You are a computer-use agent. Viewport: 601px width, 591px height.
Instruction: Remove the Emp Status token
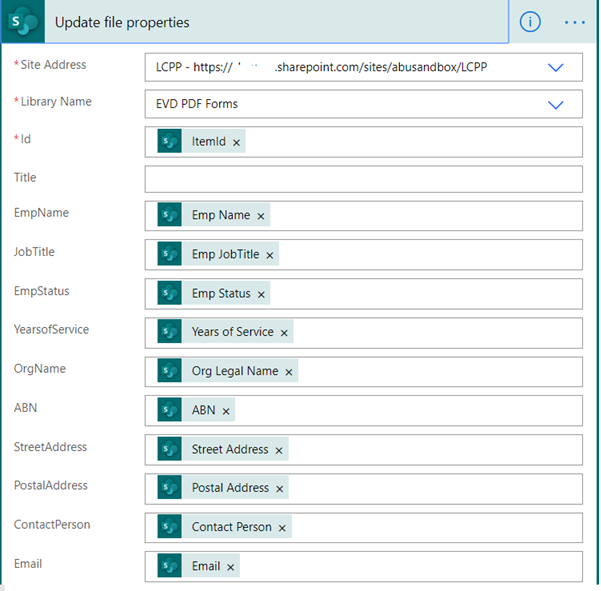(261, 295)
